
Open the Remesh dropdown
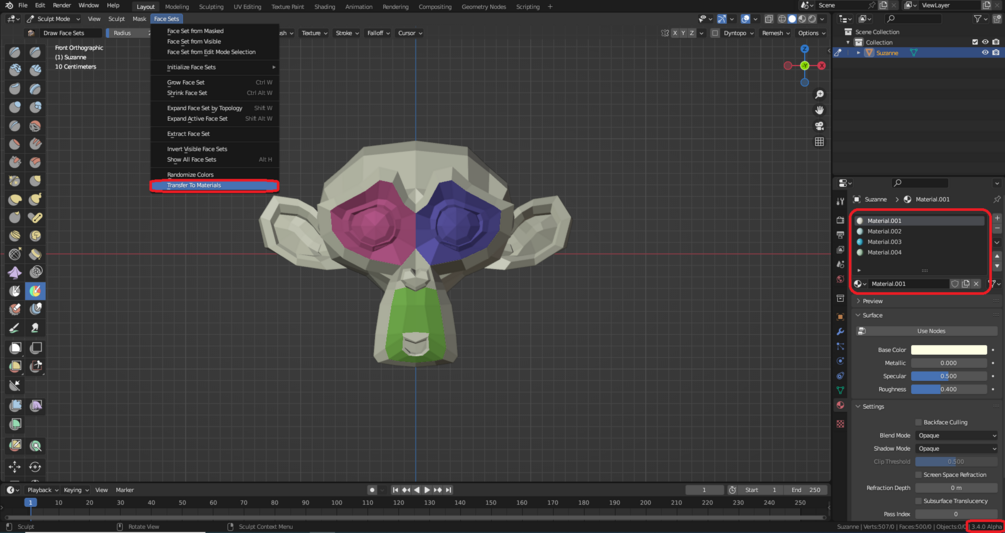tap(774, 33)
